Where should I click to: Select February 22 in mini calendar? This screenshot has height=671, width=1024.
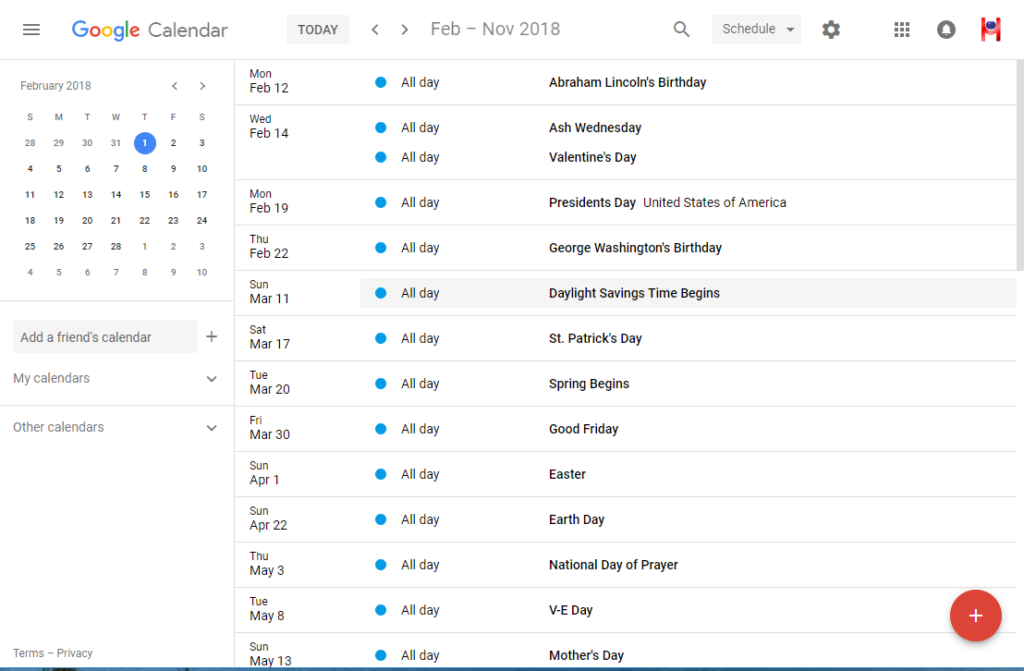tap(145, 220)
